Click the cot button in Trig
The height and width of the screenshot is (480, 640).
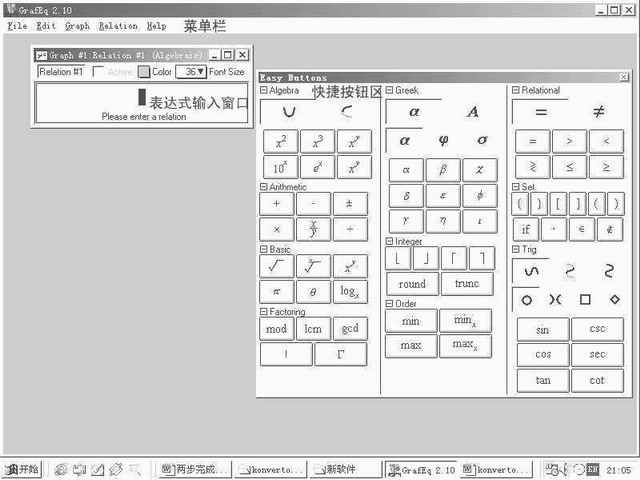598,380
